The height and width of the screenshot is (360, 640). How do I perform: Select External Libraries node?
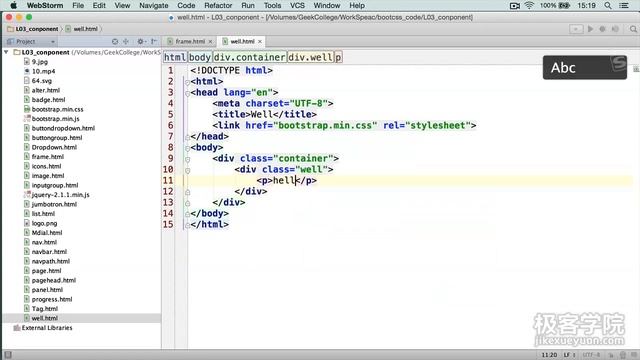click(x=47, y=328)
